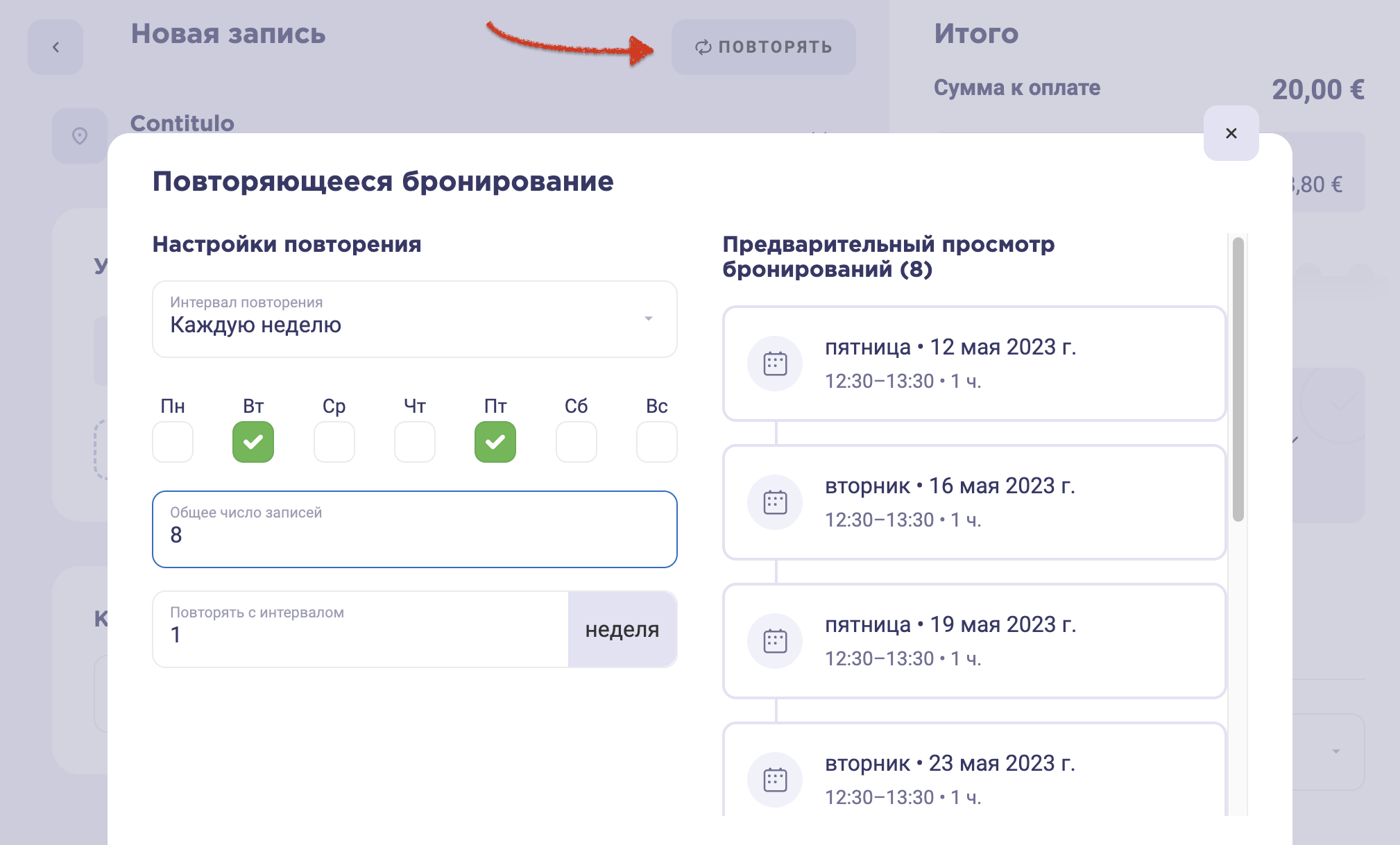Image resolution: width=1400 pixels, height=845 pixels.
Task: Click the calendar icon for 12 мая booking
Action: [775, 364]
